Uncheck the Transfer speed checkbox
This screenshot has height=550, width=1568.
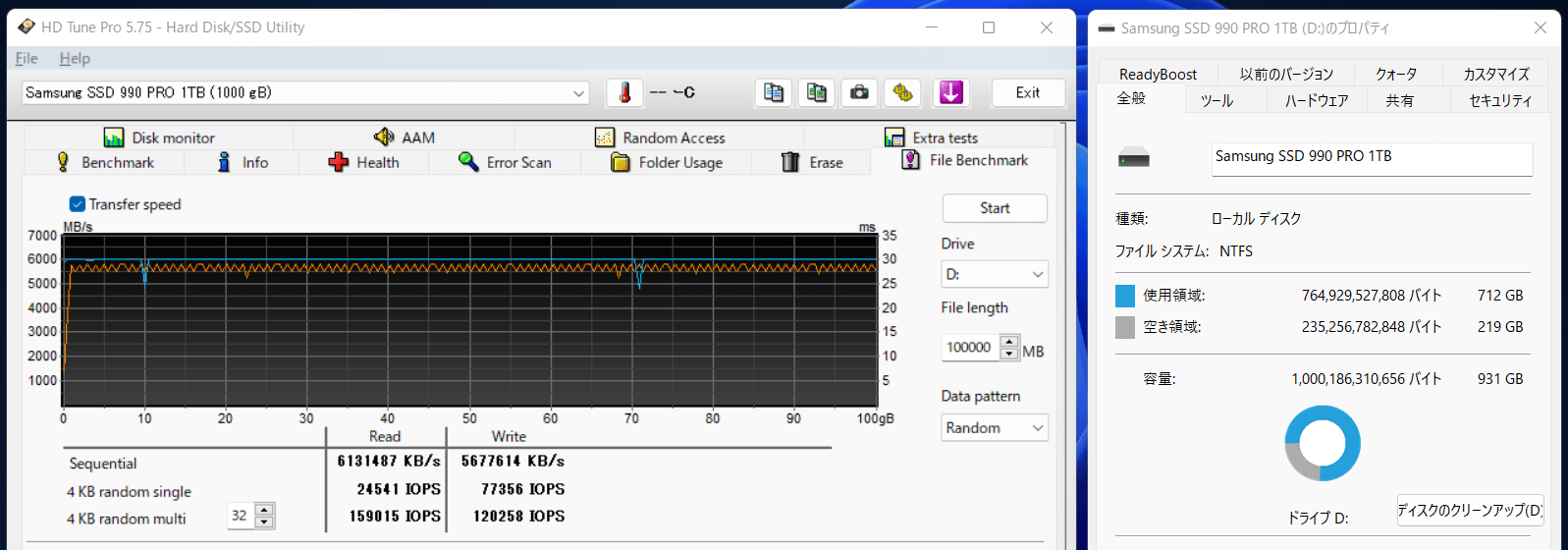point(78,204)
